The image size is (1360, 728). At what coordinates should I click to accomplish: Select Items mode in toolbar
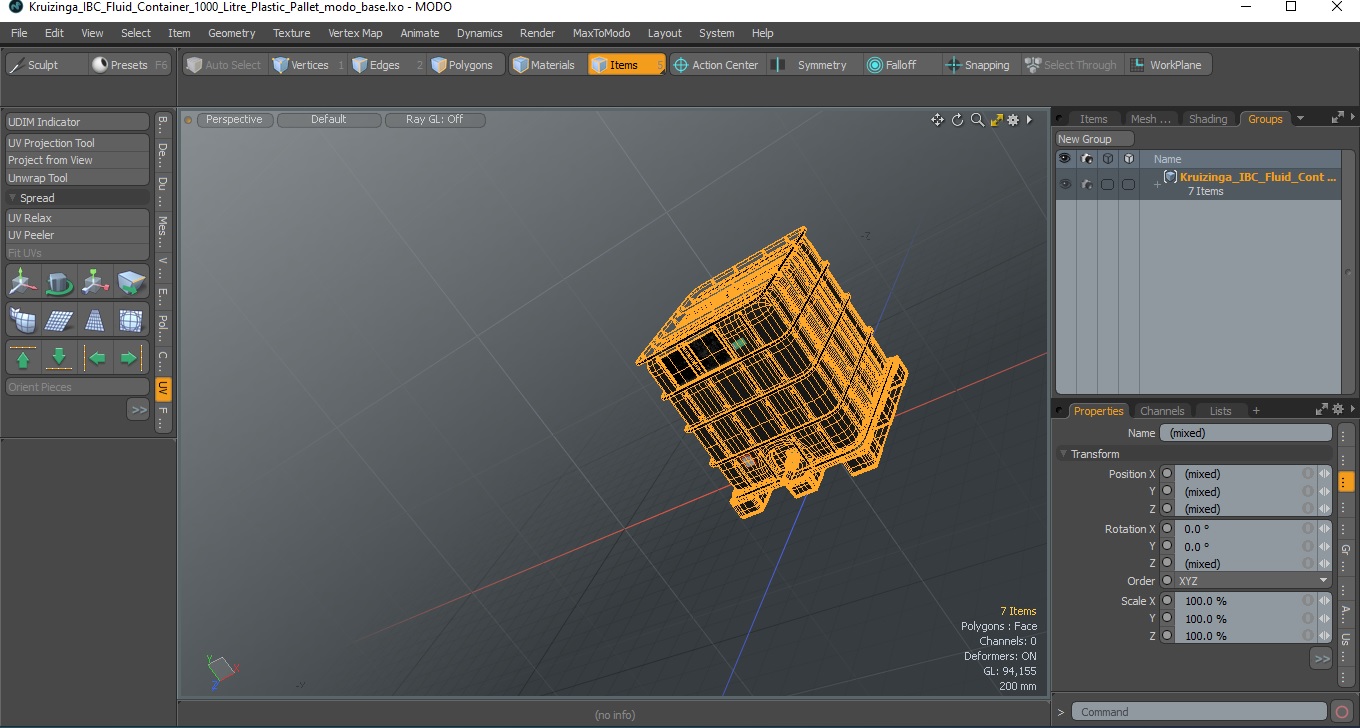[x=626, y=65]
